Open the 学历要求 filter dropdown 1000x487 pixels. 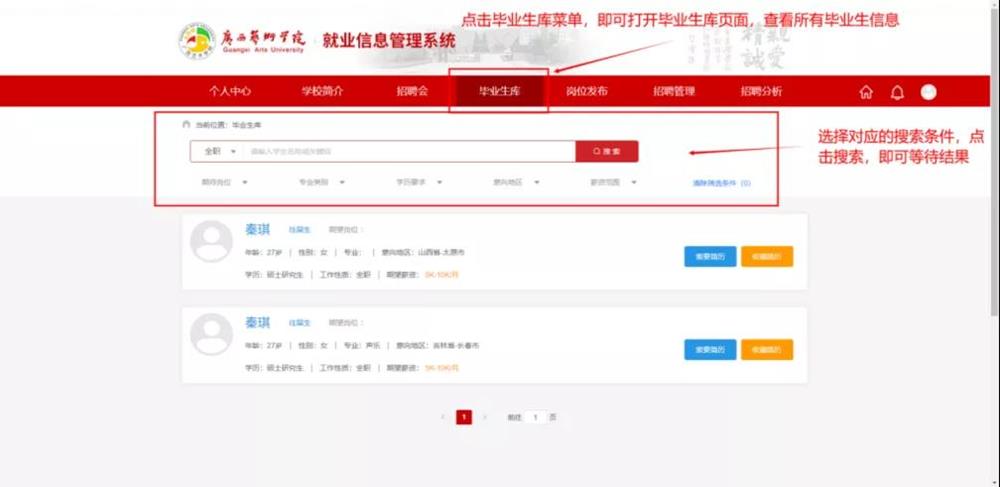418,183
